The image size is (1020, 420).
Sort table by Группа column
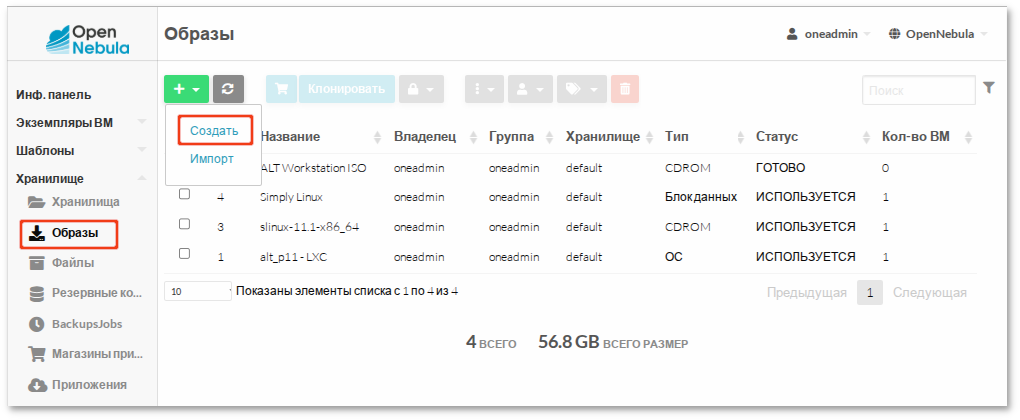(520, 137)
